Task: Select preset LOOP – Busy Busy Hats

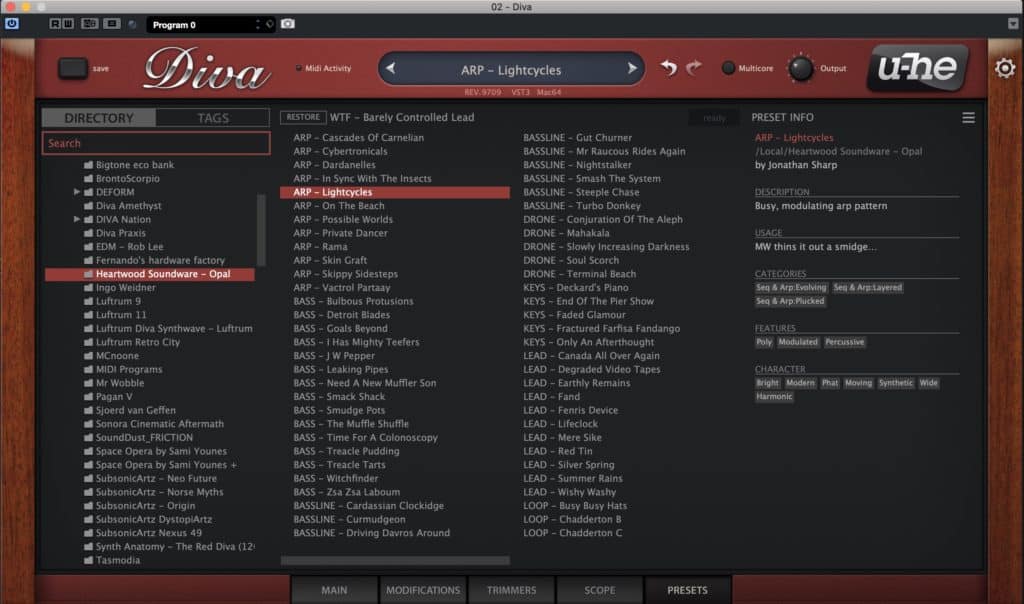Action: click(575, 505)
